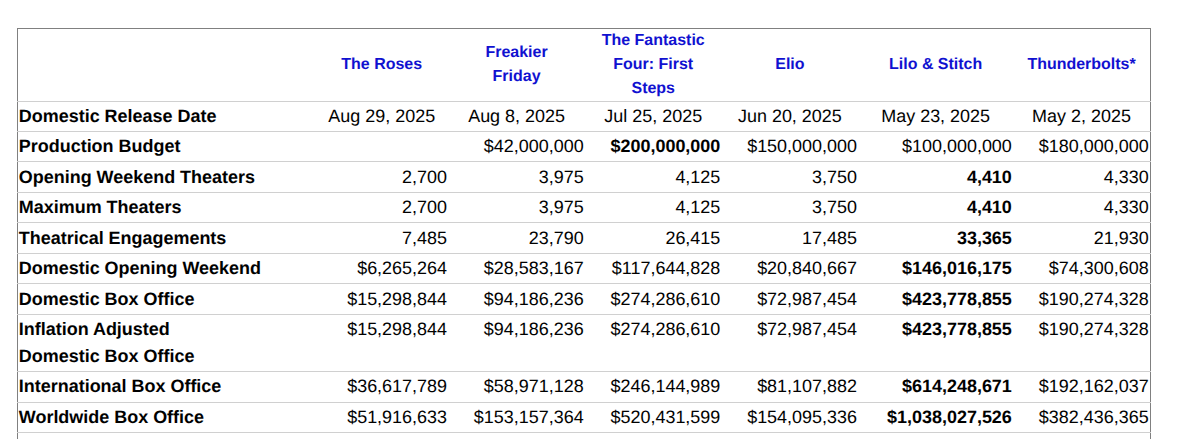Screen dimensions: 1181x439
Task: Click the Production Budget row label
Action: [100, 146]
